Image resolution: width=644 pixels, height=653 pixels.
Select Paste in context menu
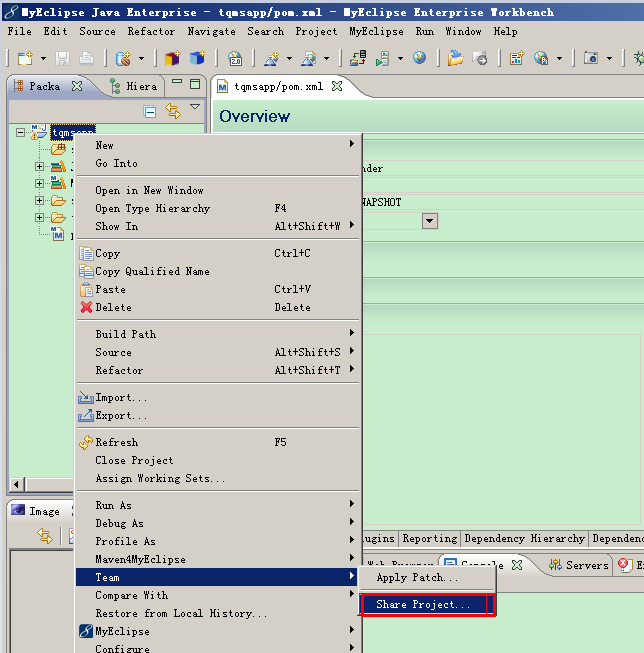tap(217, 289)
